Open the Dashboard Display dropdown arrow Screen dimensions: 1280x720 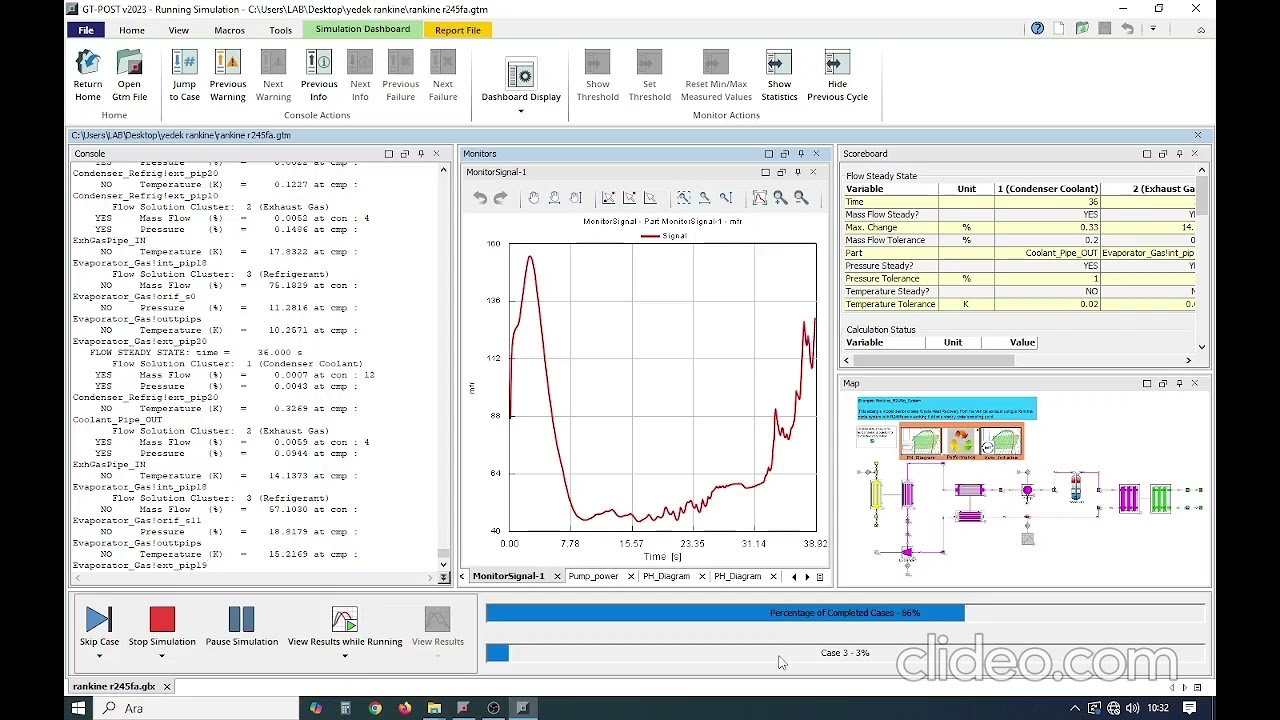pyautogui.click(x=521, y=110)
